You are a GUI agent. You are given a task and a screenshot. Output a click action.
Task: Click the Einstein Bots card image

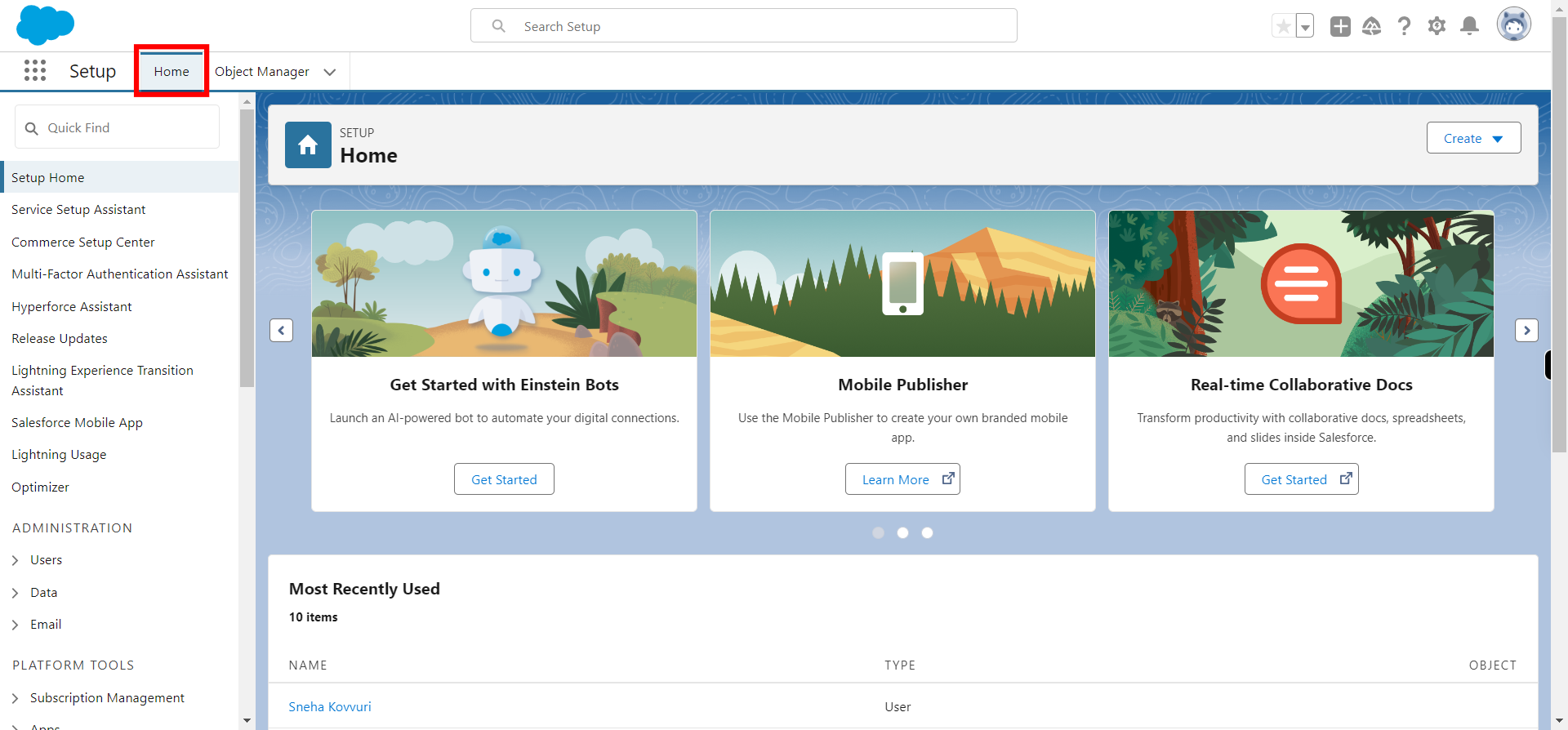504,283
